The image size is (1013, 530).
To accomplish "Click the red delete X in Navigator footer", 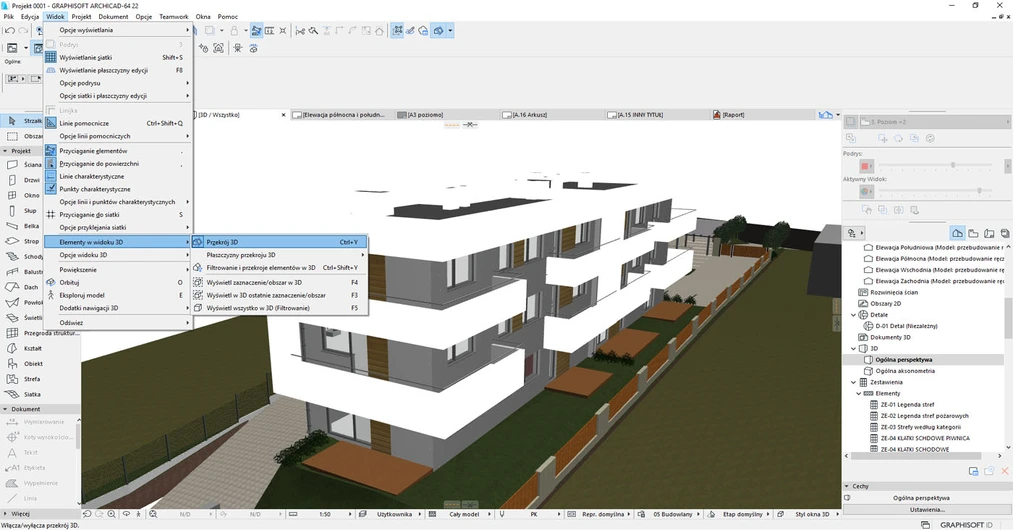I will click(1005, 472).
